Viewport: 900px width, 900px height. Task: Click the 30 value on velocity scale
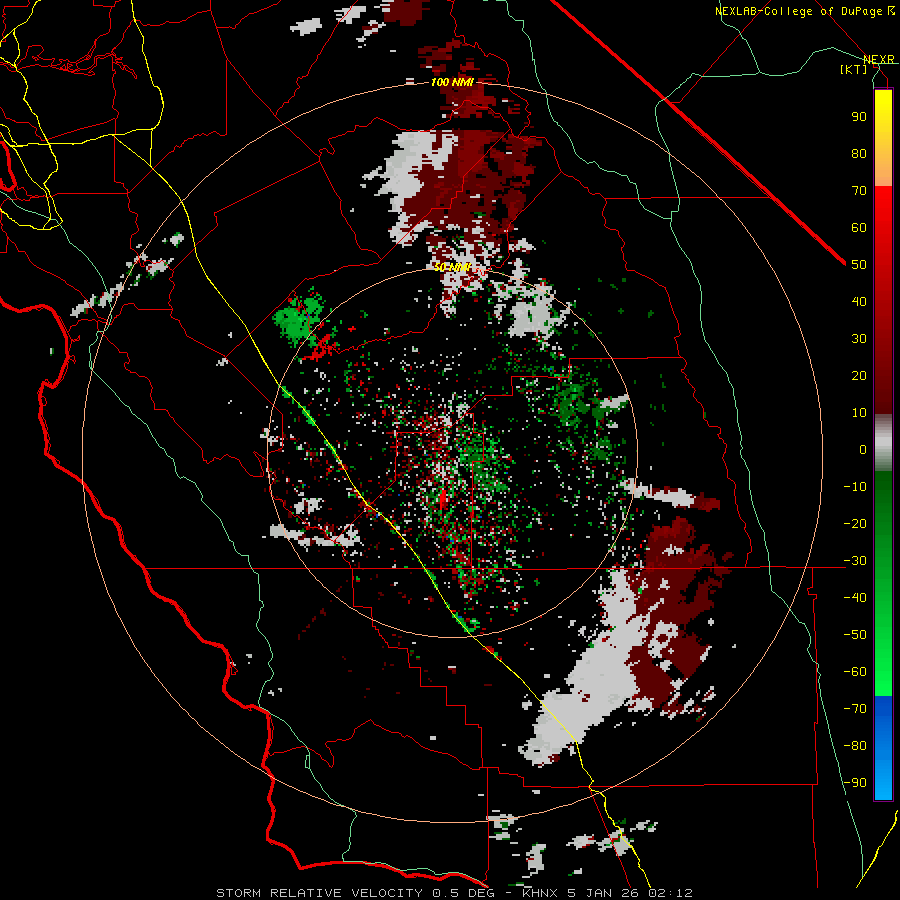(859, 339)
